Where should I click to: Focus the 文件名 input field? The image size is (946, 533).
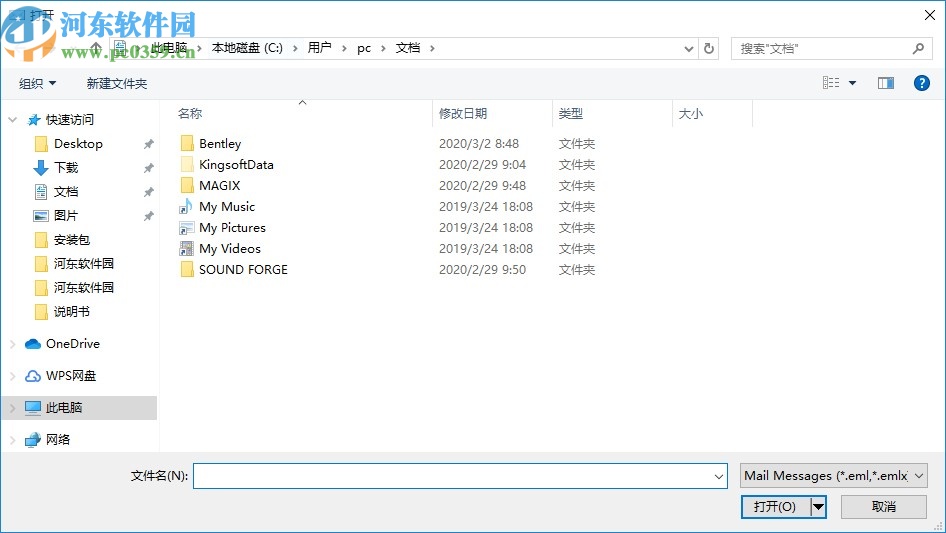[x=454, y=476]
